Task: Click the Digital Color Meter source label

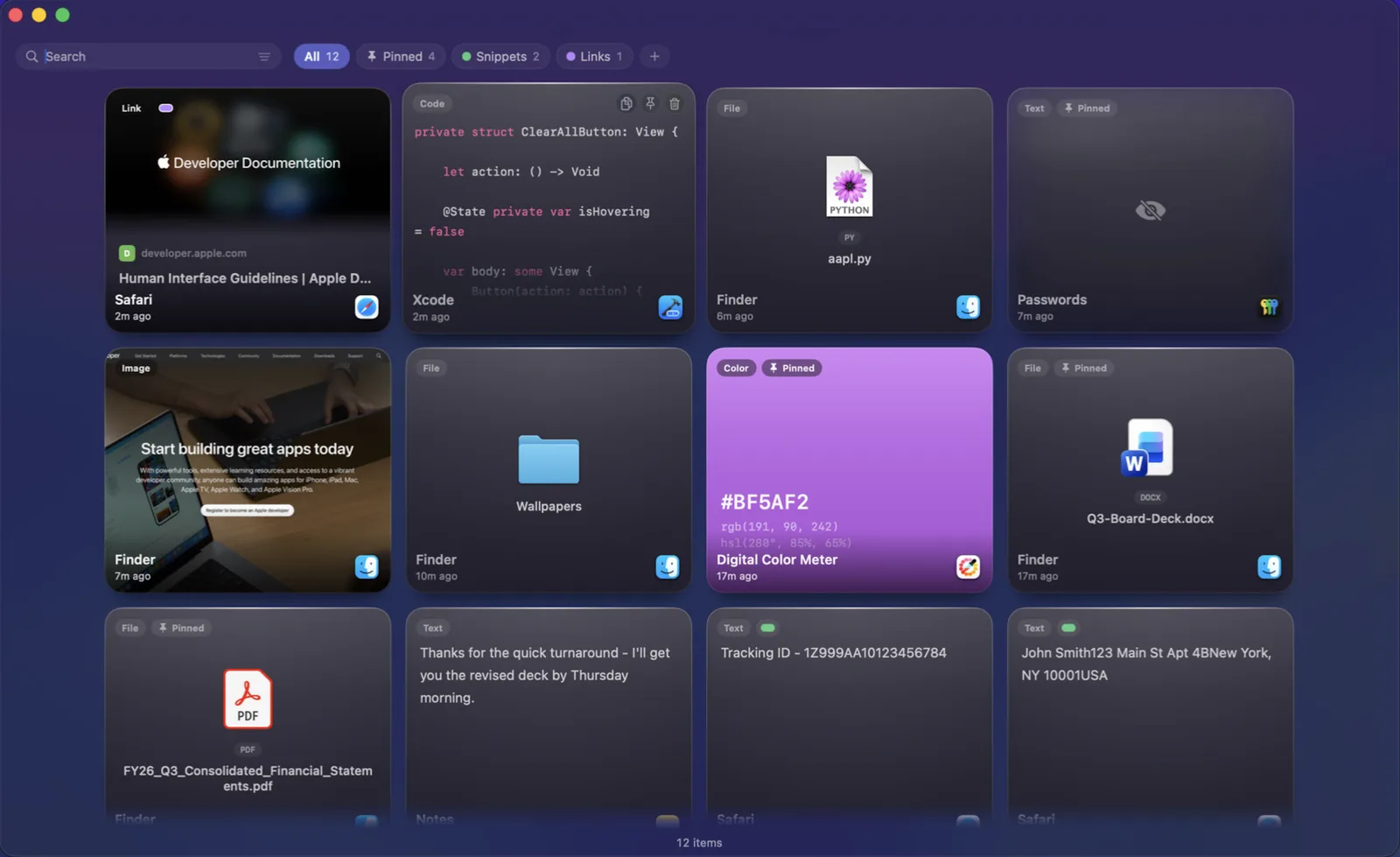Action: point(777,560)
